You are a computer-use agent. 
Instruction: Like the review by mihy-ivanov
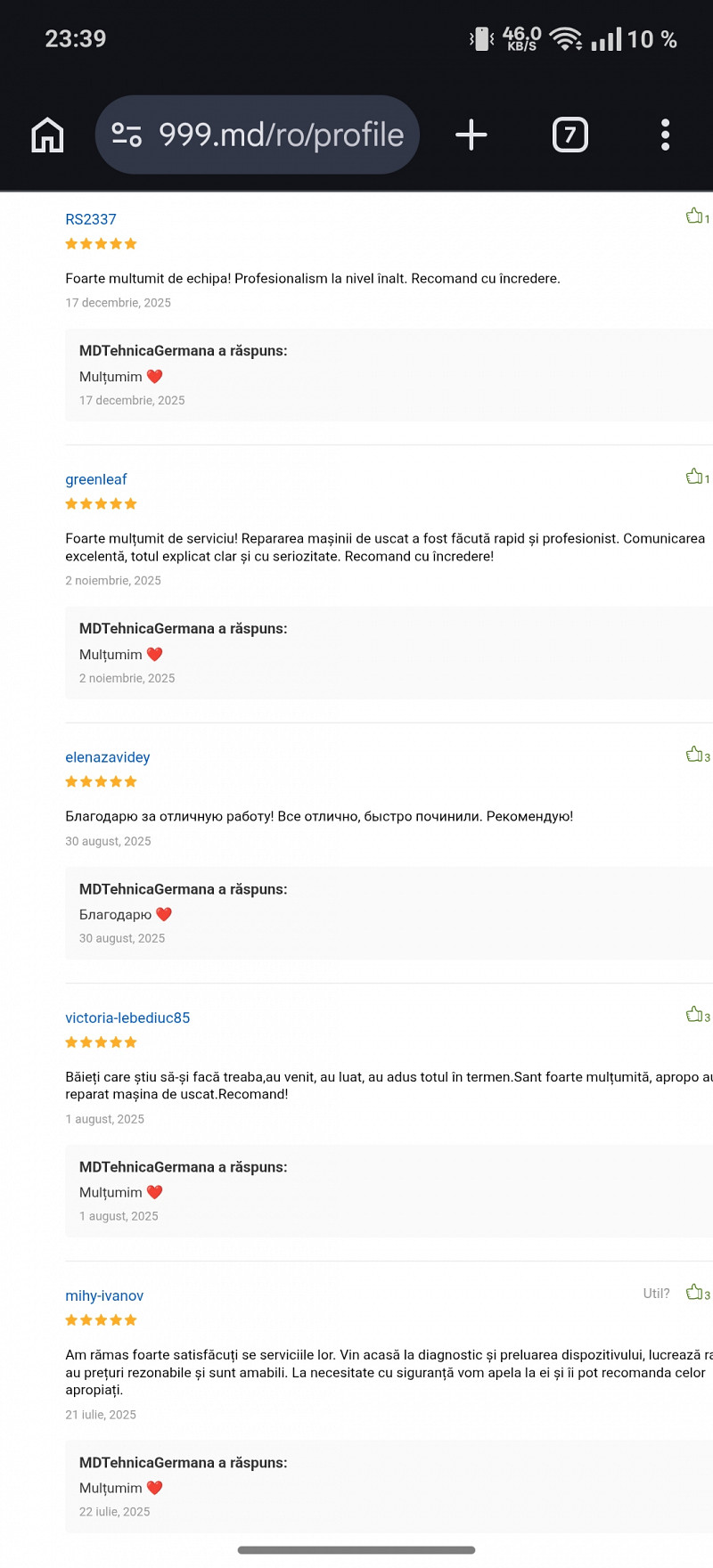[694, 1293]
